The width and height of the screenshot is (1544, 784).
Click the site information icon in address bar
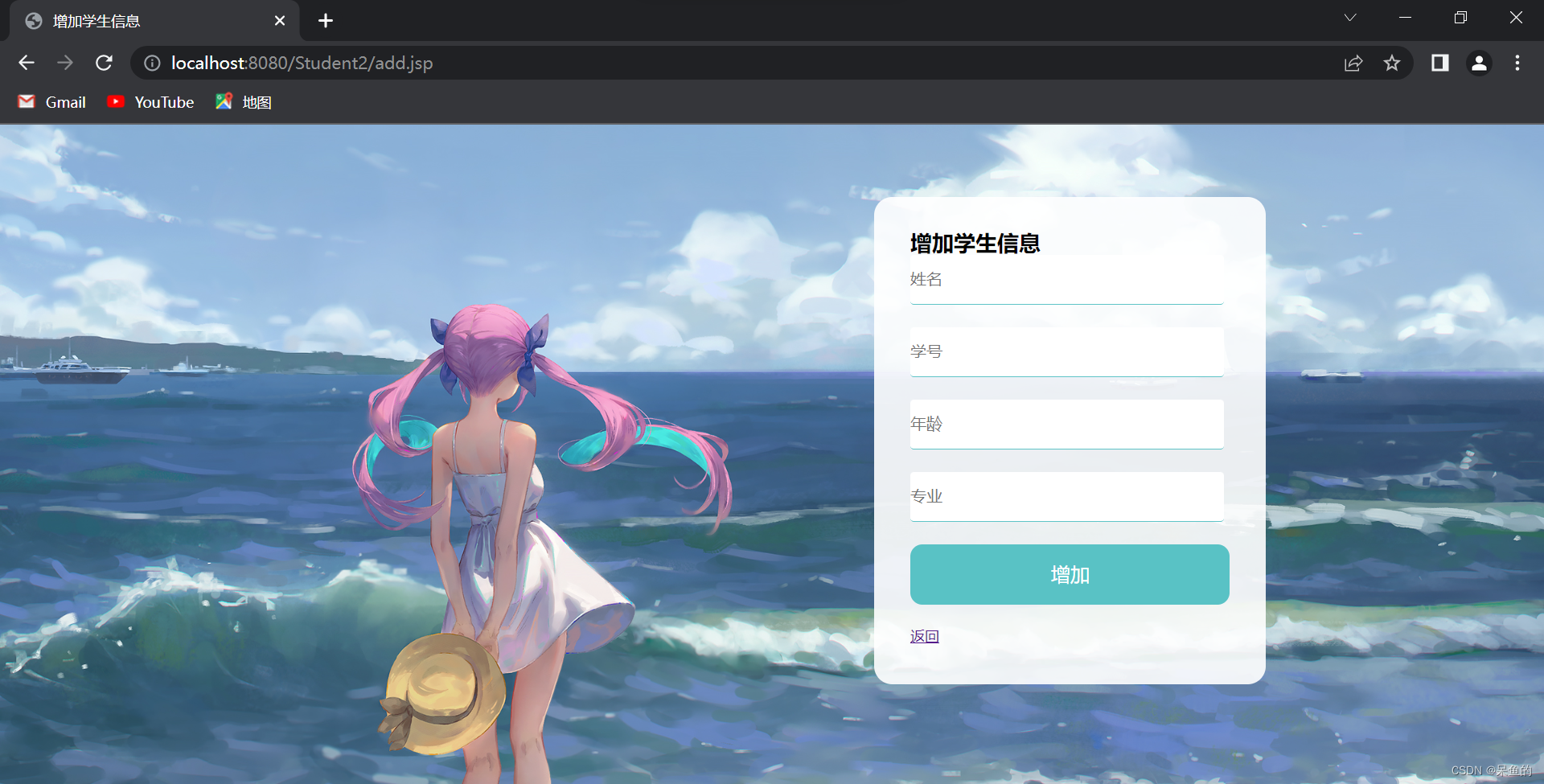pos(152,63)
